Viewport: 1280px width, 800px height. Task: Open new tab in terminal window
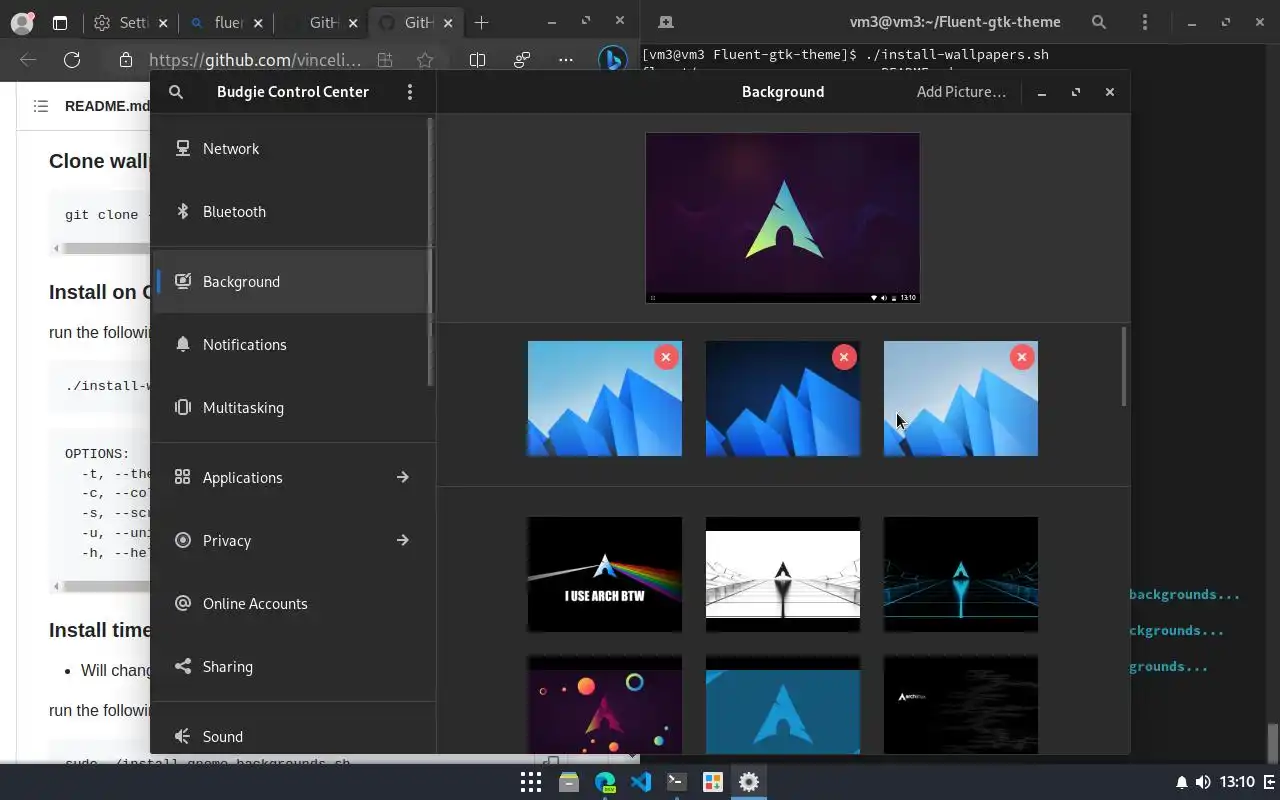[665, 22]
